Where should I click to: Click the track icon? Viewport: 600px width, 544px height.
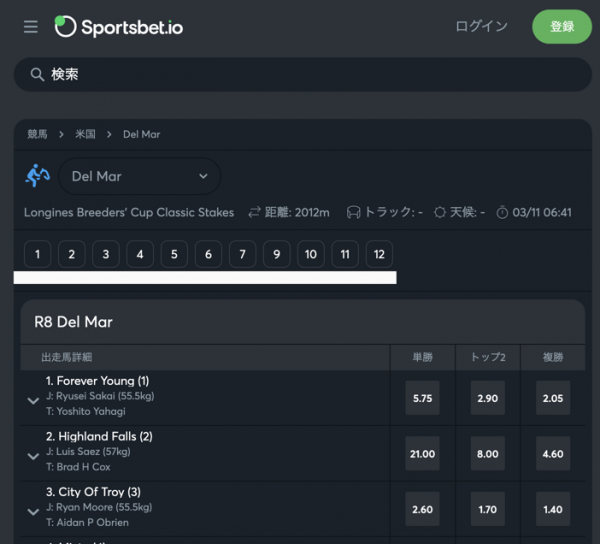tap(353, 213)
